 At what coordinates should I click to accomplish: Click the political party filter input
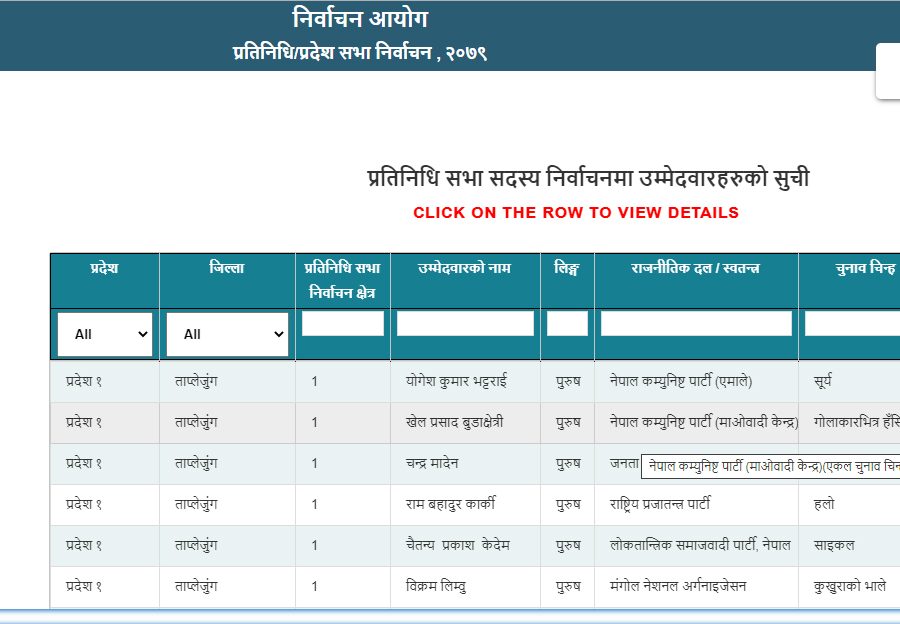coord(694,323)
